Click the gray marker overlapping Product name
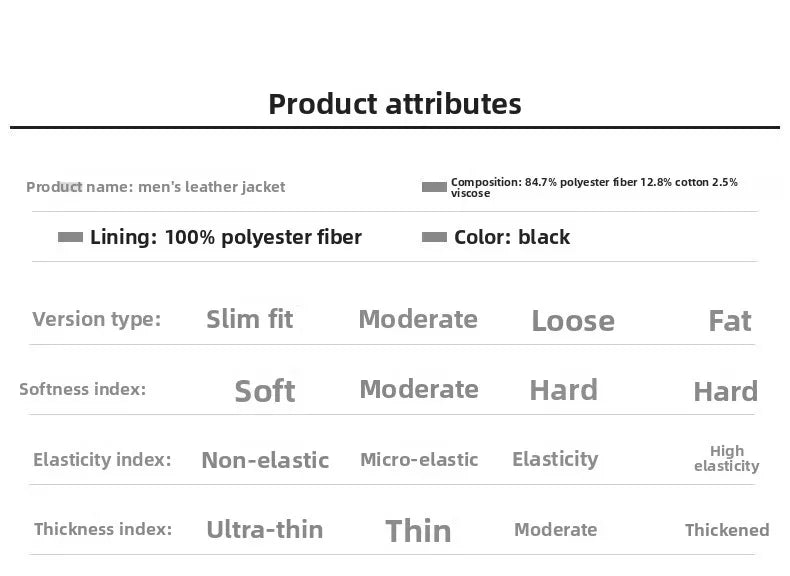 coord(70,186)
